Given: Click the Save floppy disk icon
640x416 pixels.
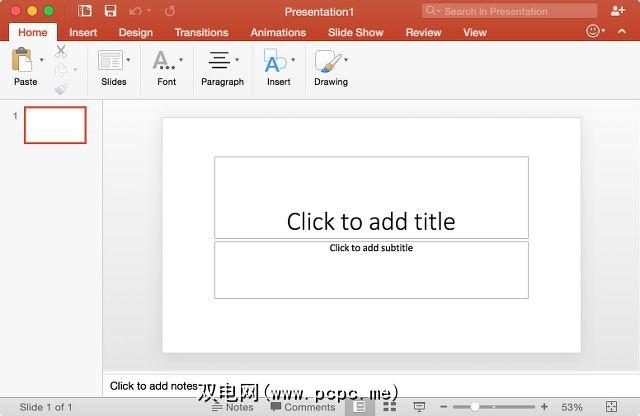Looking at the screenshot, I should tap(110, 11).
